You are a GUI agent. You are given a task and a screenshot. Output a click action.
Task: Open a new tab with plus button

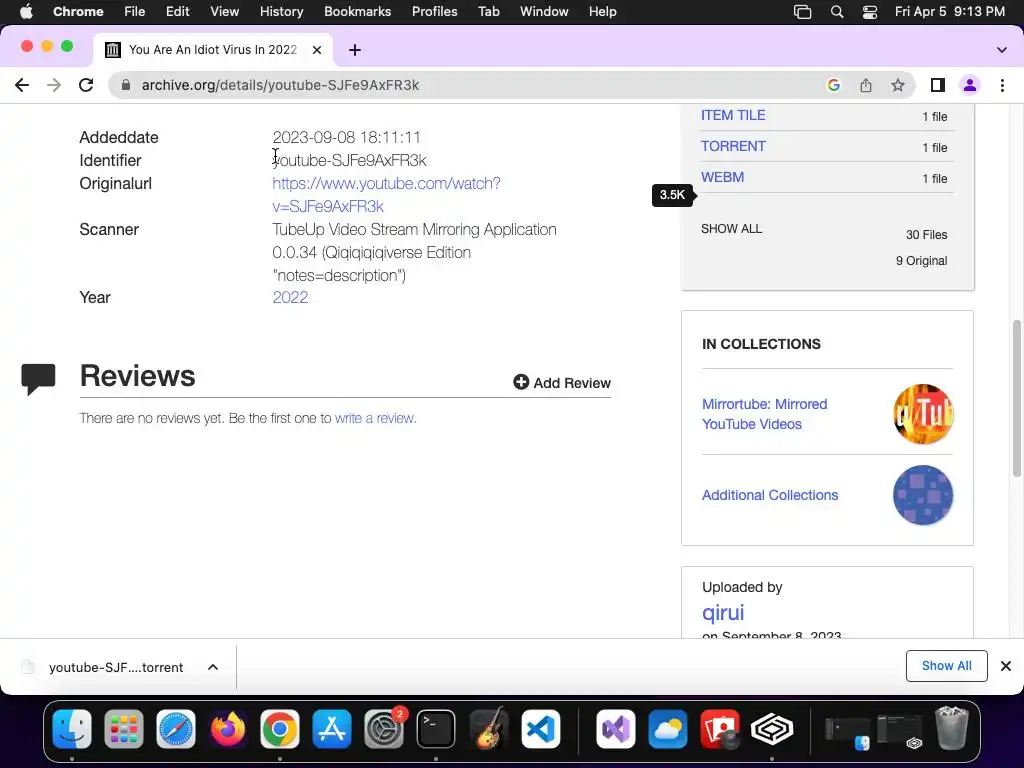click(x=355, y=50)
